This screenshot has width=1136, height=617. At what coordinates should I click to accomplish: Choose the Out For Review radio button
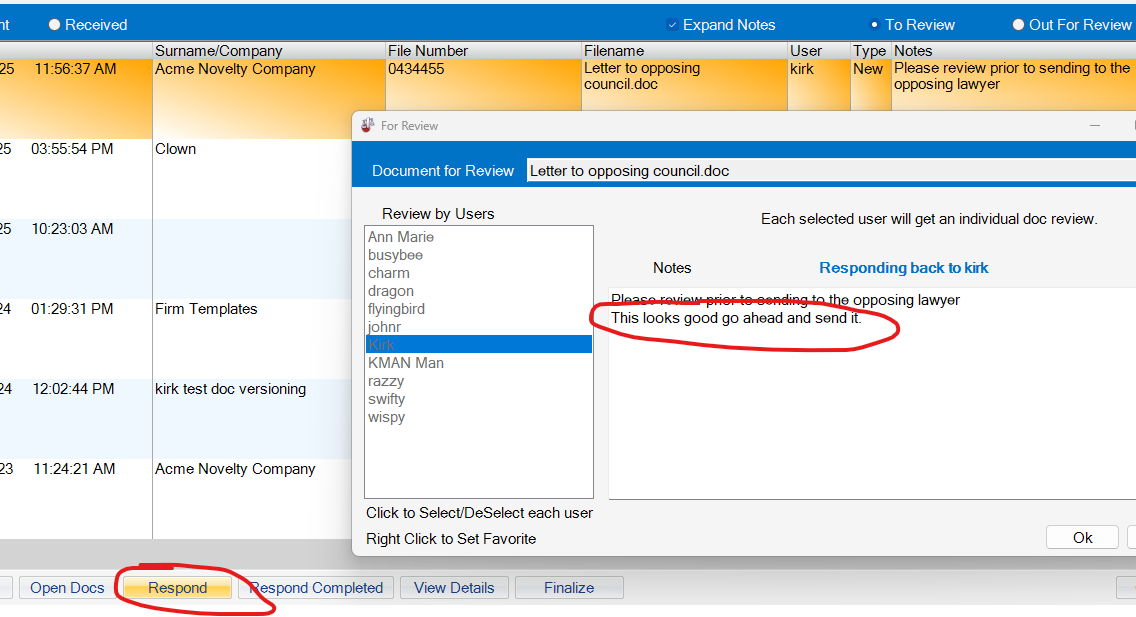1018,25
